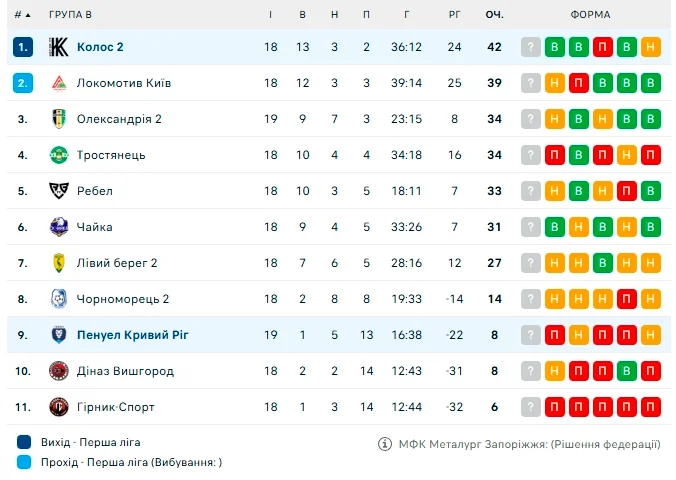Open Гірник-Спорт team link
The image size is (676, 480).
(115, 407)
